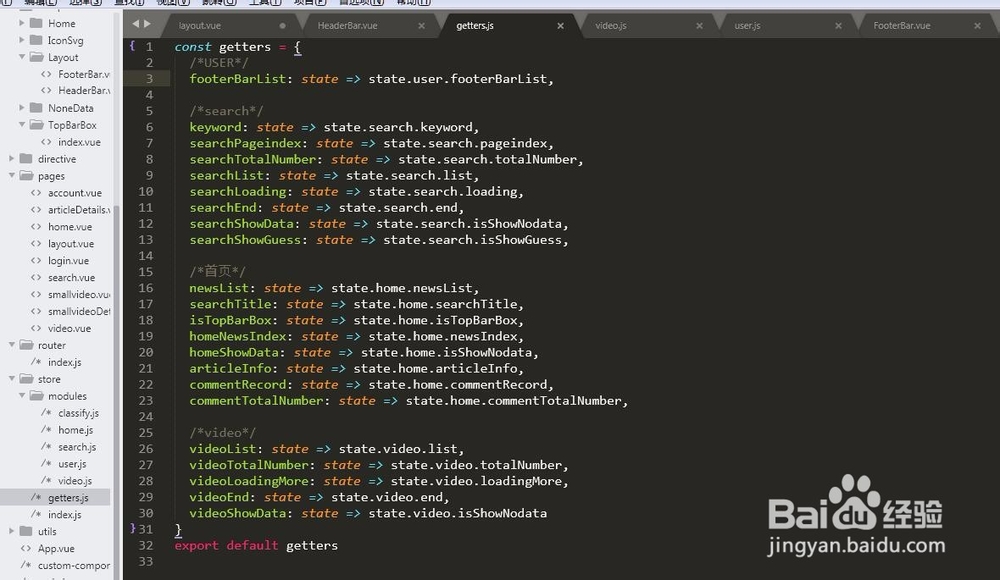The width and height of the screenshot is (1000, 580).
Task: Open the user.js tab
Action: coord(747,26)
